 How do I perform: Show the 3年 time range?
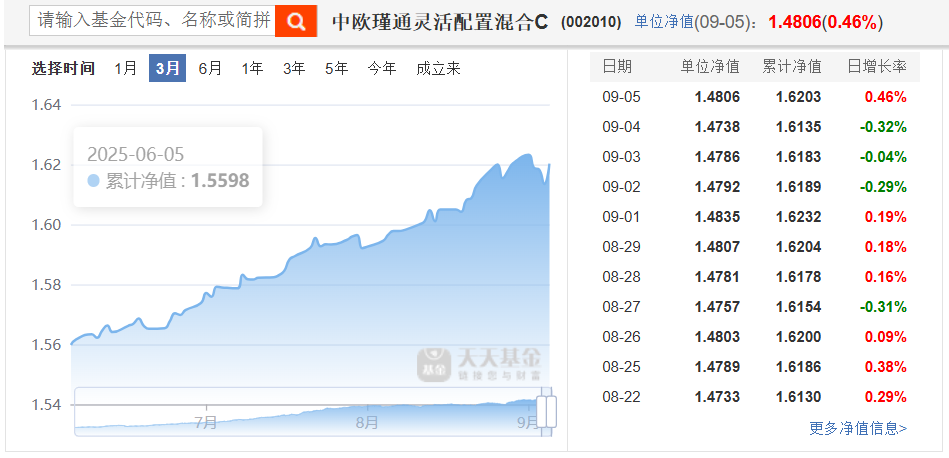(x=294, y=68)
